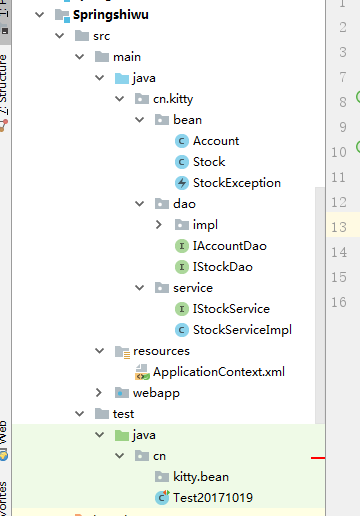Screen dimensions: 360x516
Task: Open the Web tool window tab
Action: click(x=4, y=440)
